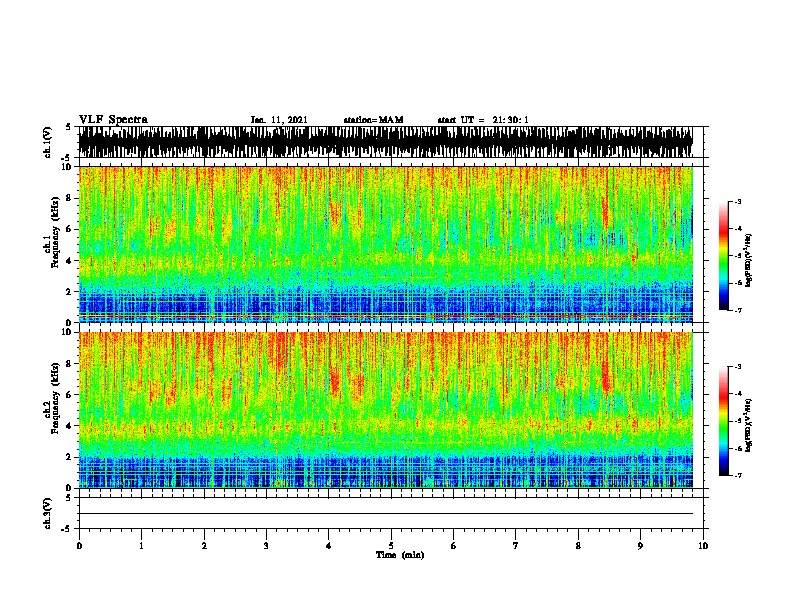Click the time axis tick label "1"

pos(141,546)
